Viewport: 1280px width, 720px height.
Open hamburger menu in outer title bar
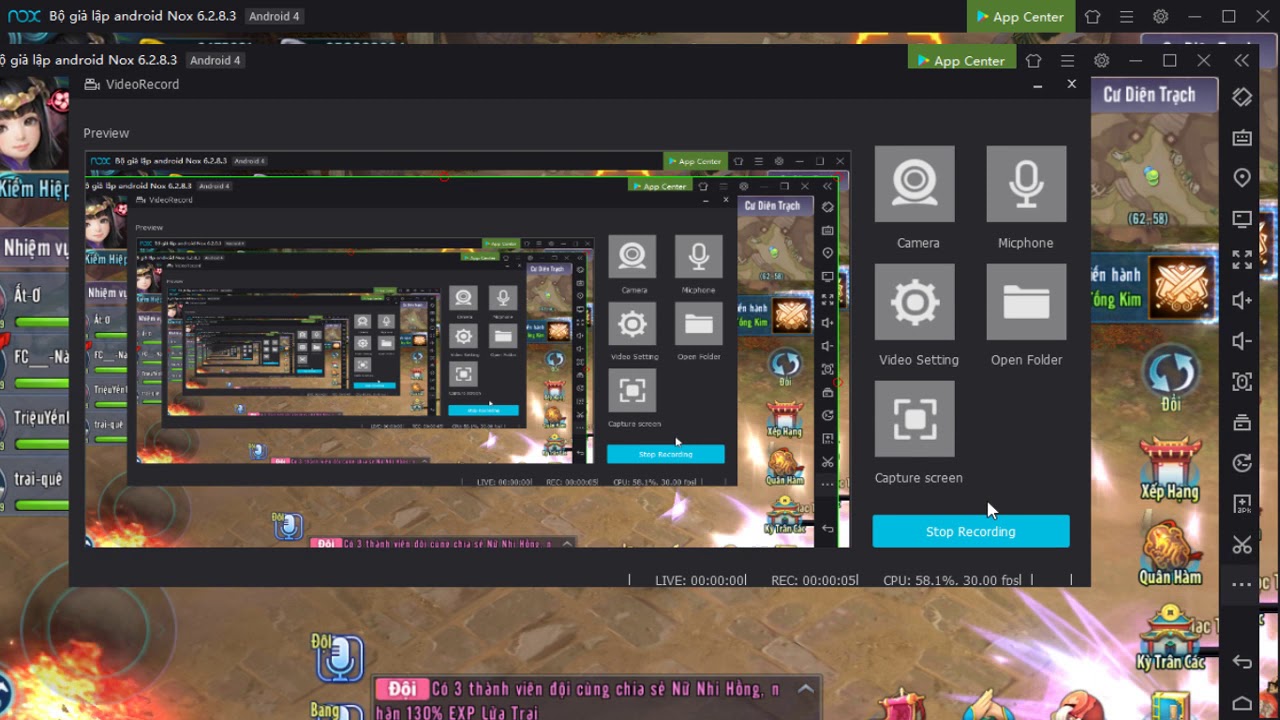point(1126,16)
